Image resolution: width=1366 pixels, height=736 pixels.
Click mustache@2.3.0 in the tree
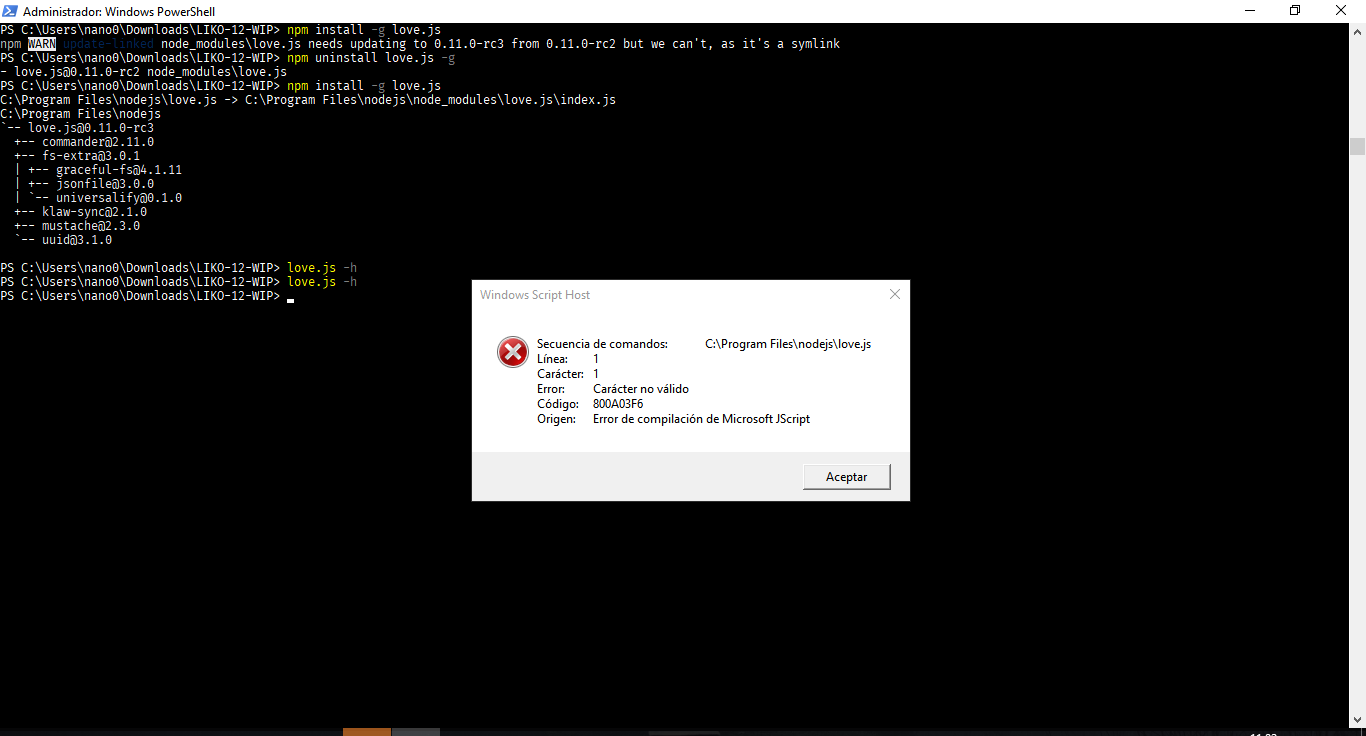tap(91, 226)
